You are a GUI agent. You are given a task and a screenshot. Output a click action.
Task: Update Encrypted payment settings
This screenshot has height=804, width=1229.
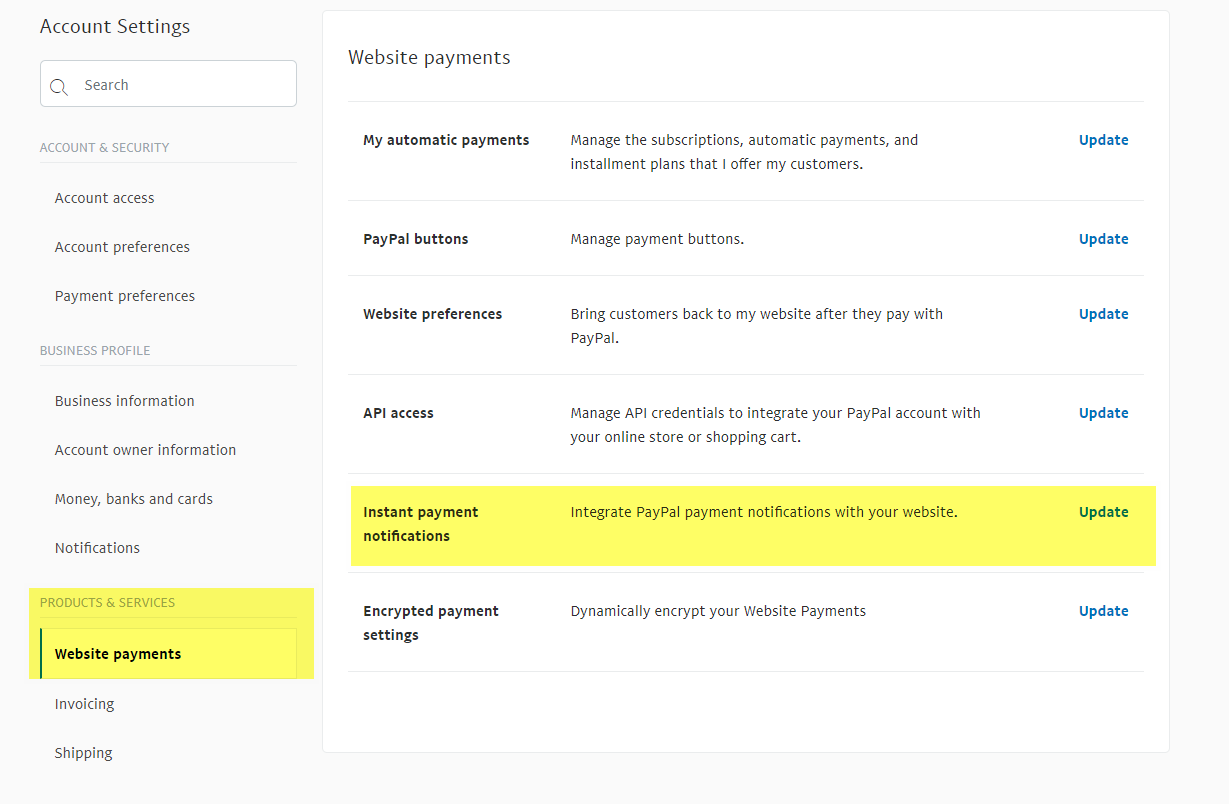pyautogui.click(x=1103, y=611)
